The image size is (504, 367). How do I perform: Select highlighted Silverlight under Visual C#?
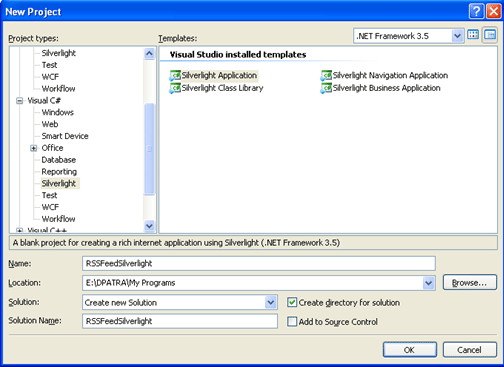(x=59, y=184)
